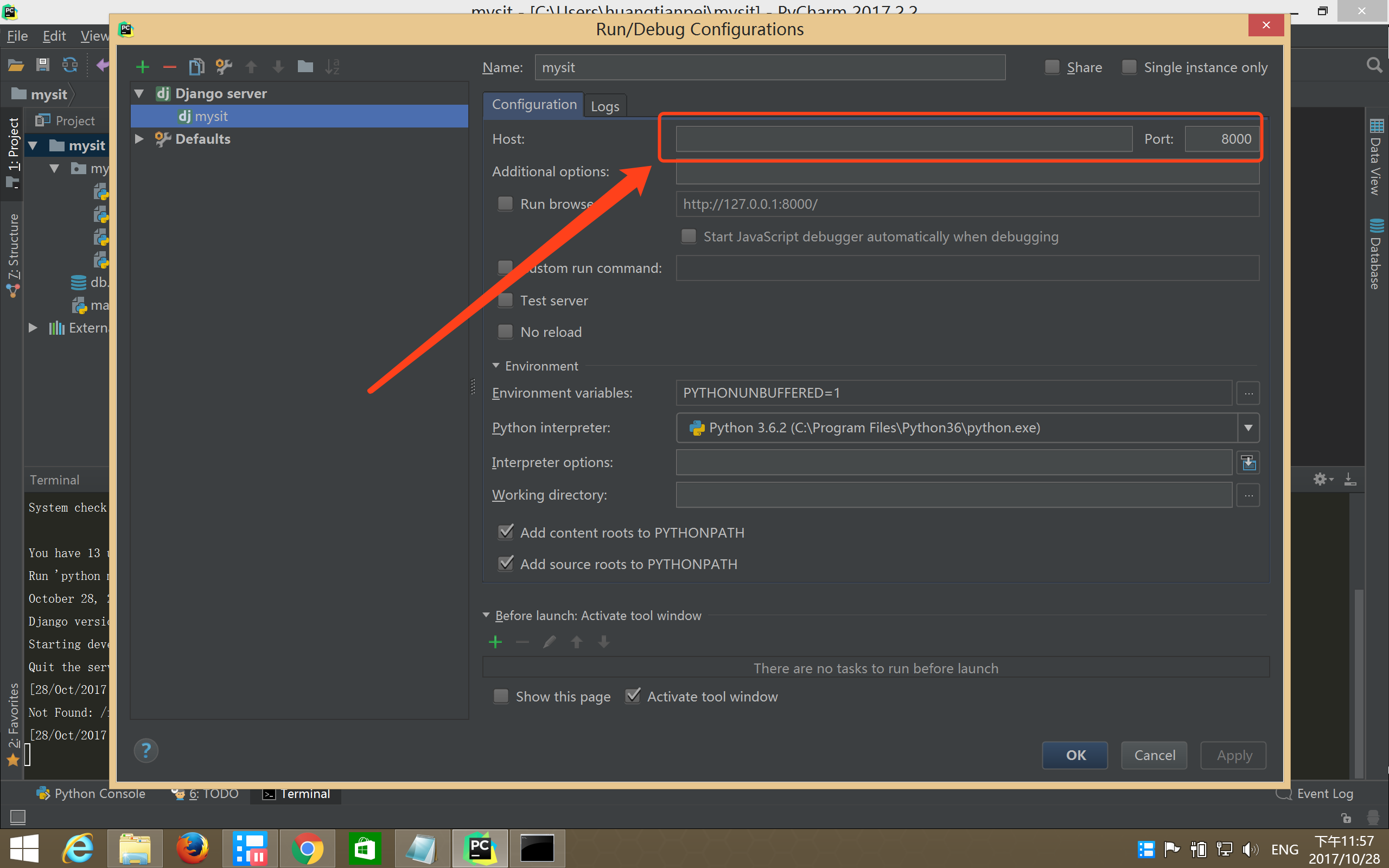Open Internet Explorer from the taskbar
1389x868 pixels.
coord(78,848)
